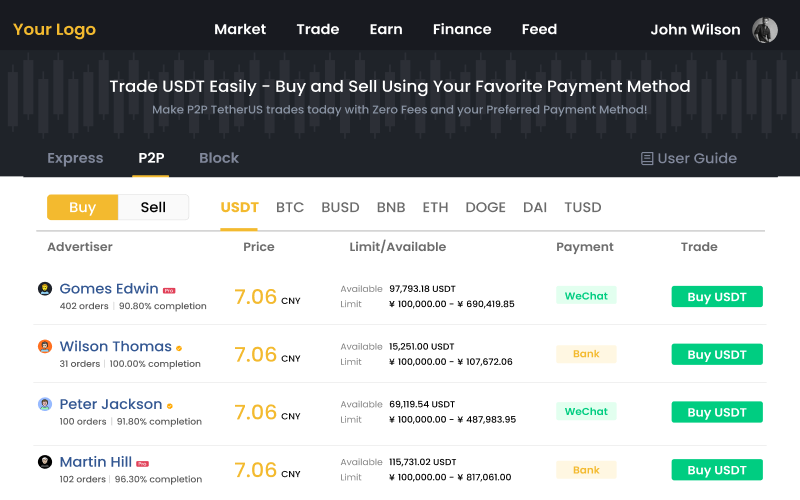The height and width of the screenshot is (500, 800).
Task: Click Wilson Thomas's avatar icon
Action: click(45, 346)
